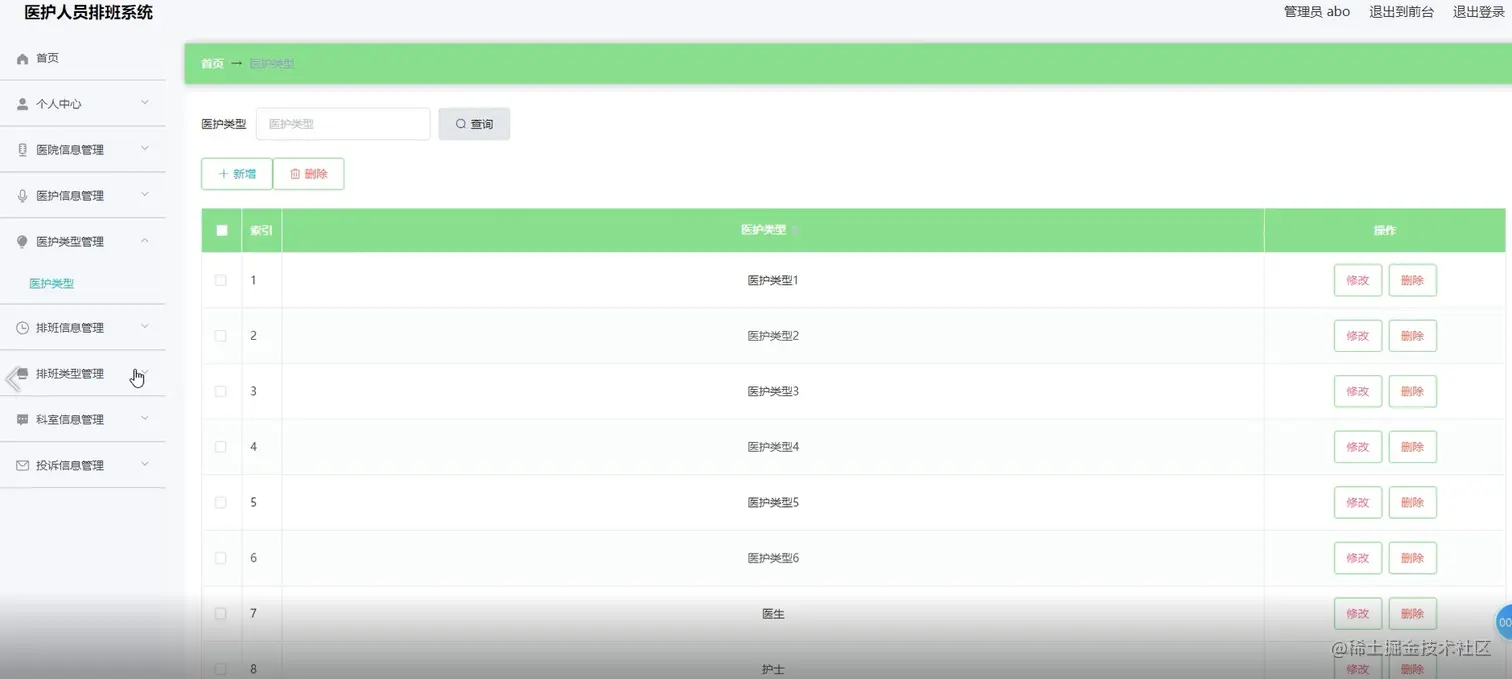Click the 医护类型5 table cell

[773, 502]
